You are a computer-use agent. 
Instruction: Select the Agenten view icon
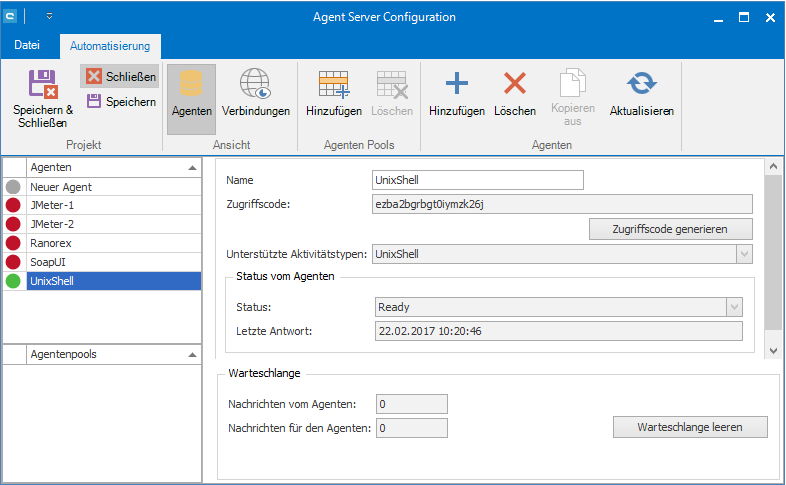(x=191, y=86)
